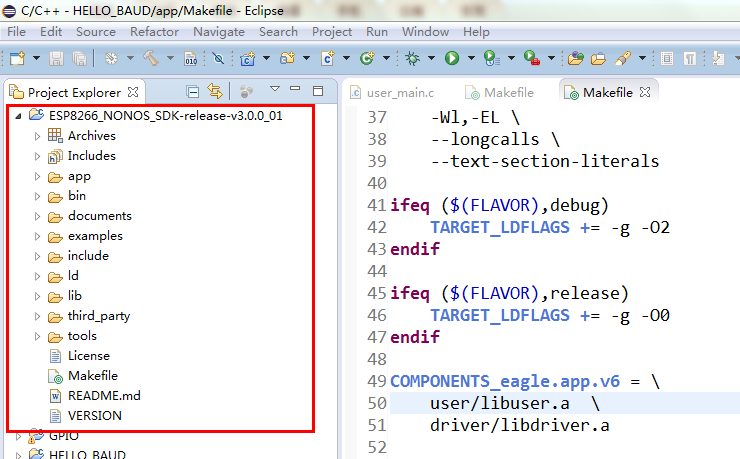
Task: Toggle Link with Editor in Project Explorer
Action: [215, 92]
